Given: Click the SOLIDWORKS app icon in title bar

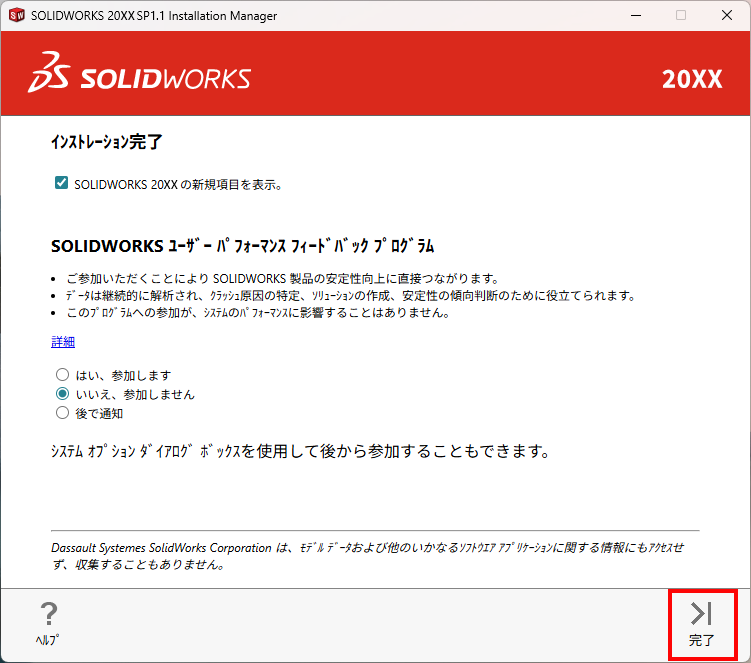Looking at the screenshot, I should (16, 15).
